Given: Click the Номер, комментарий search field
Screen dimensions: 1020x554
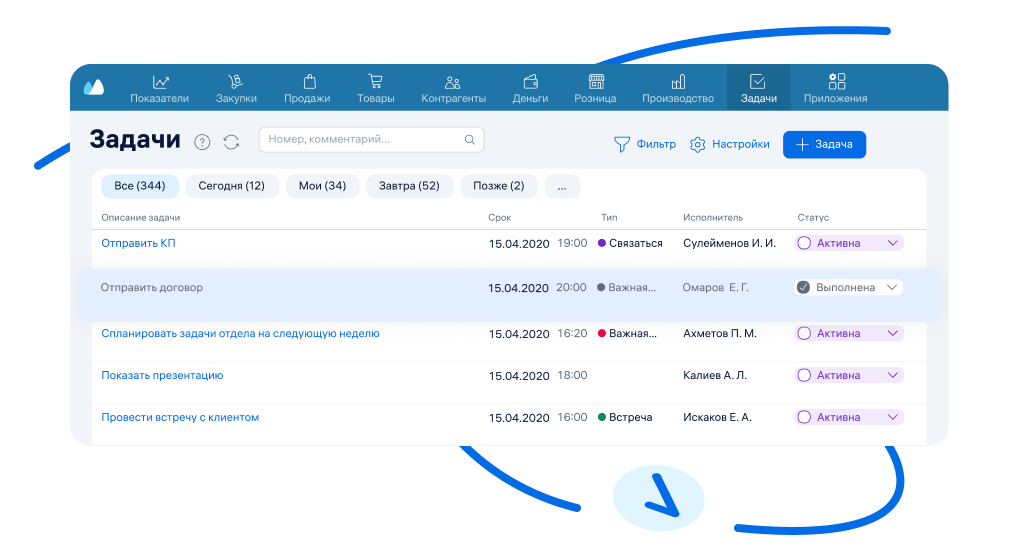Looking at the screenshot, I should [360, 140].
